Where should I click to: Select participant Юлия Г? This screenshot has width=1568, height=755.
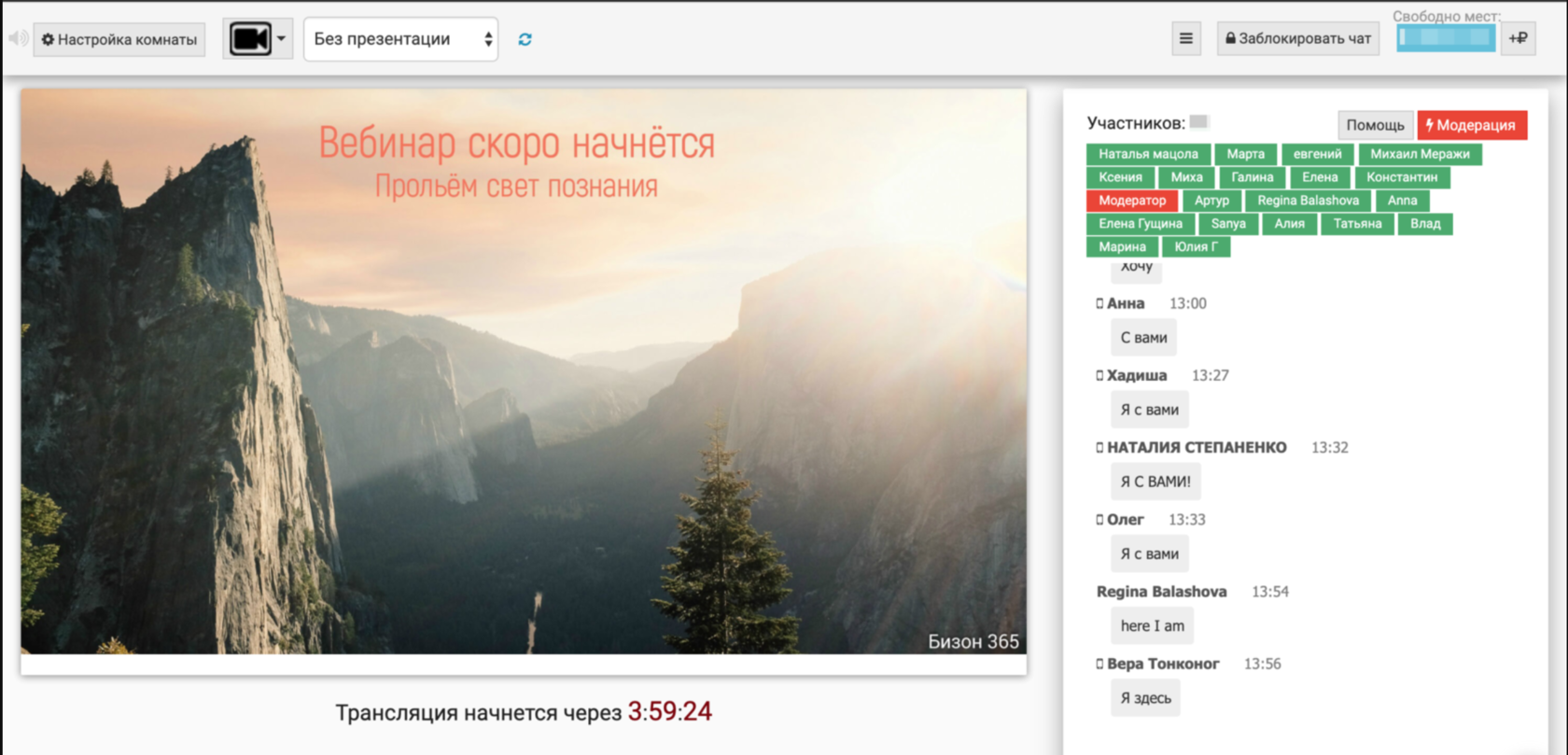coord(1196,247)
